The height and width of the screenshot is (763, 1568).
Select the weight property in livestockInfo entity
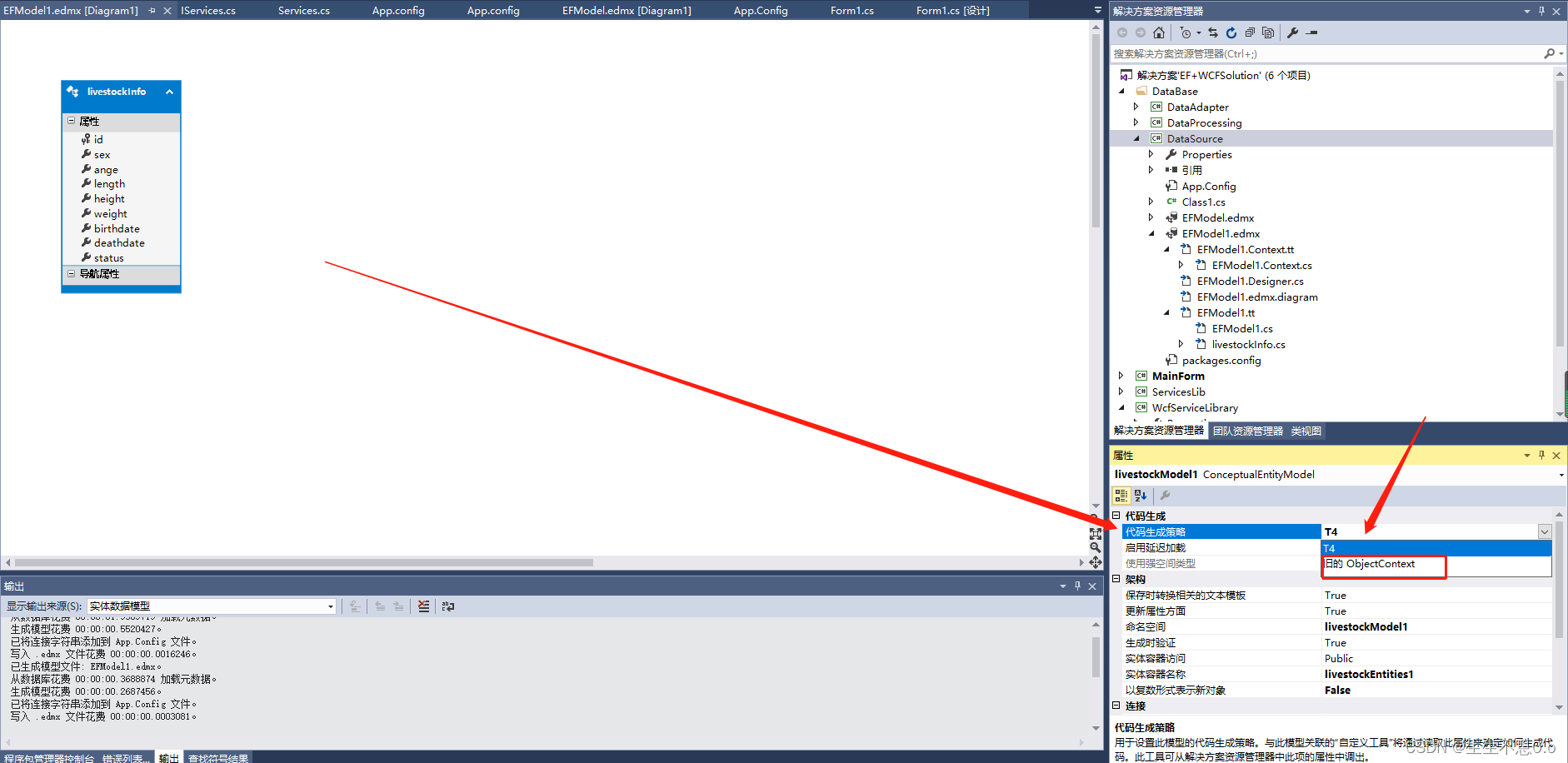coord(110,214)
